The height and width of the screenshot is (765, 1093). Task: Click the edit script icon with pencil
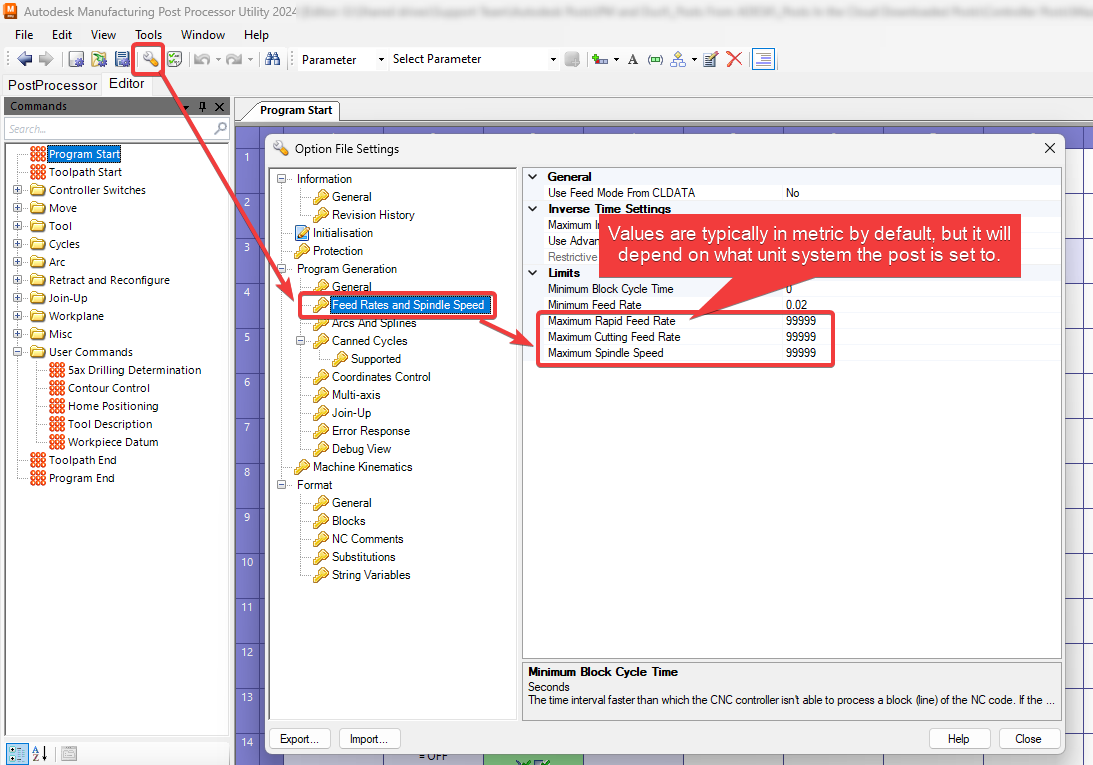coord(710,59)
